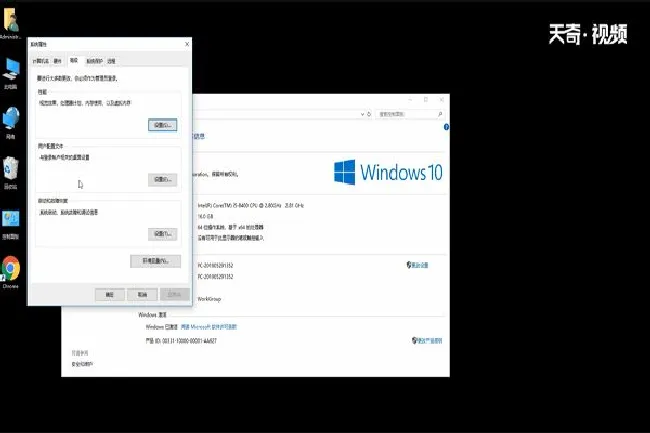The width and height of the screenshot is (650, 433).
Task: Open the Microsoft software license terms link
Action: (209, 327)
